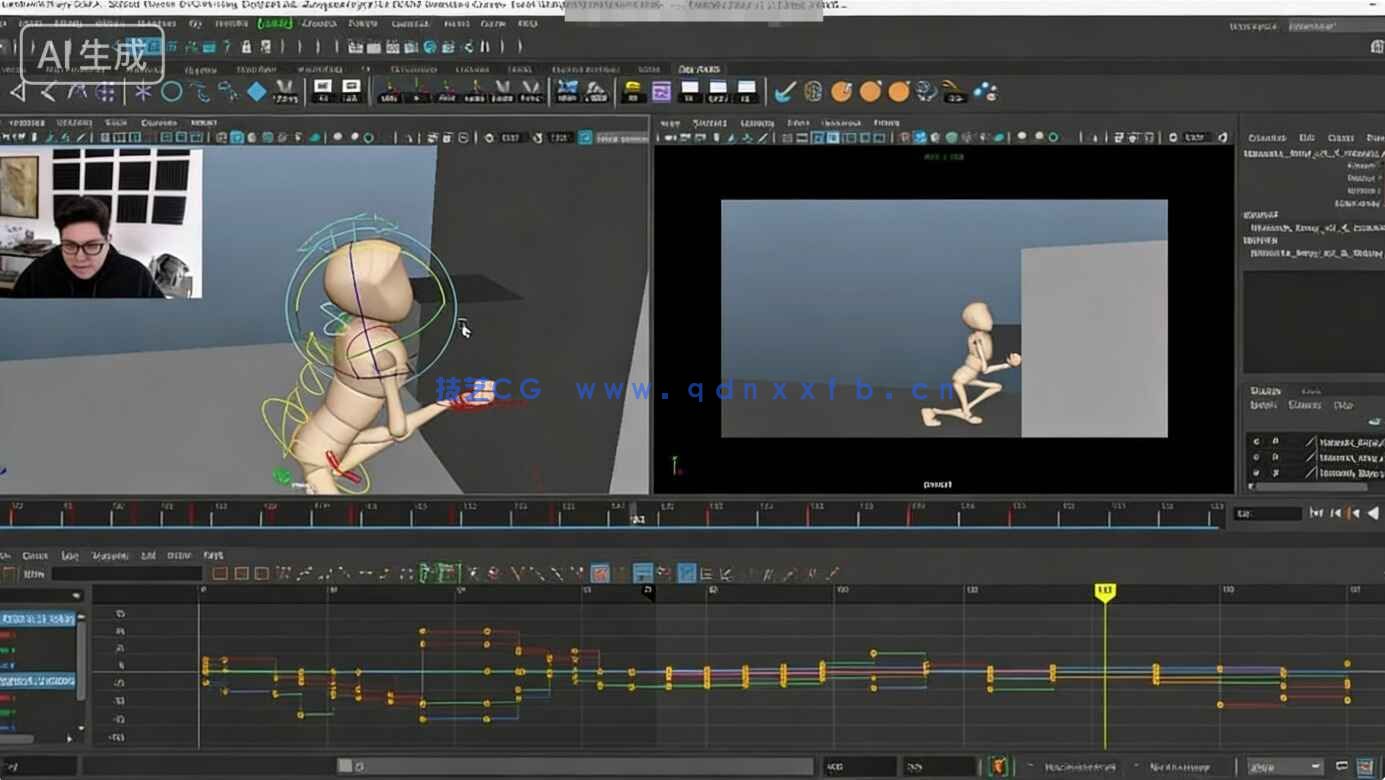The image size is (1385, 780).
Task: Activate the Lasso selection tool
Action: [x=47, y=92]
